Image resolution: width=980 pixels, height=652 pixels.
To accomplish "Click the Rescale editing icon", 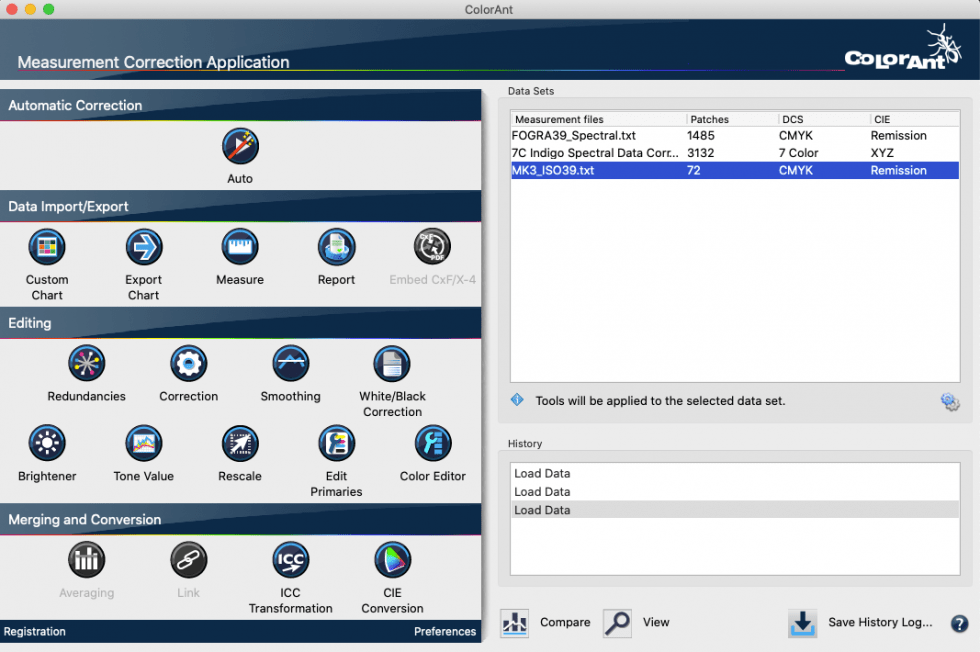I will [240, 443].
